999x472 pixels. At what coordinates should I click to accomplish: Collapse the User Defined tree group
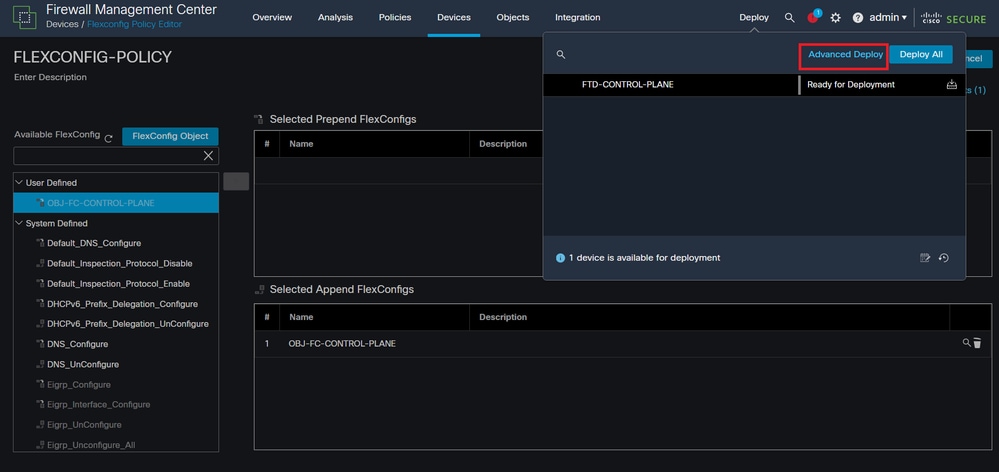[18, 182]
